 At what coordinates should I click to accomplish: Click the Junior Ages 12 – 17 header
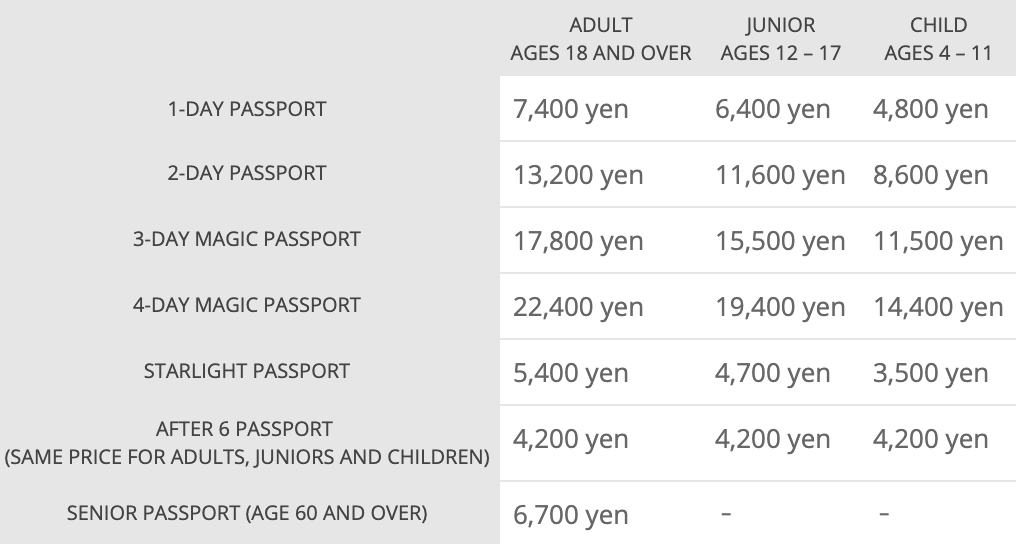pos(781,40)
